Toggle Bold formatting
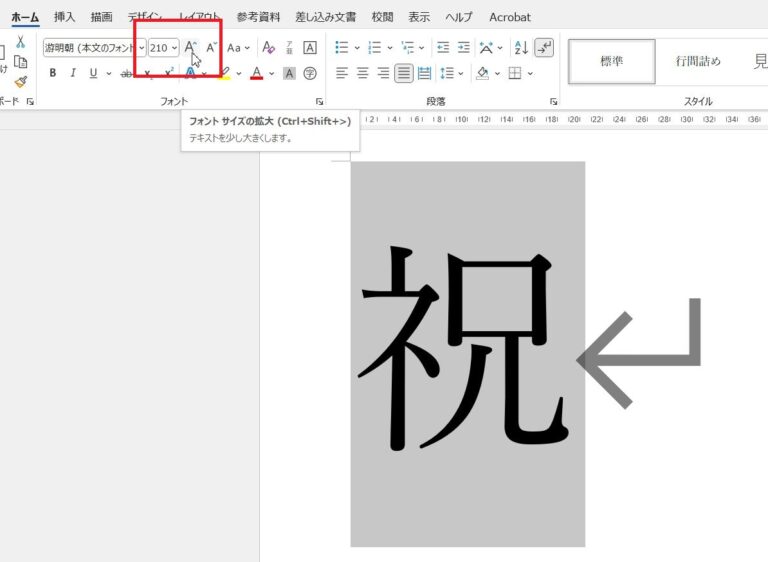This screenshot has height=562, width=768. click(53, 73)
